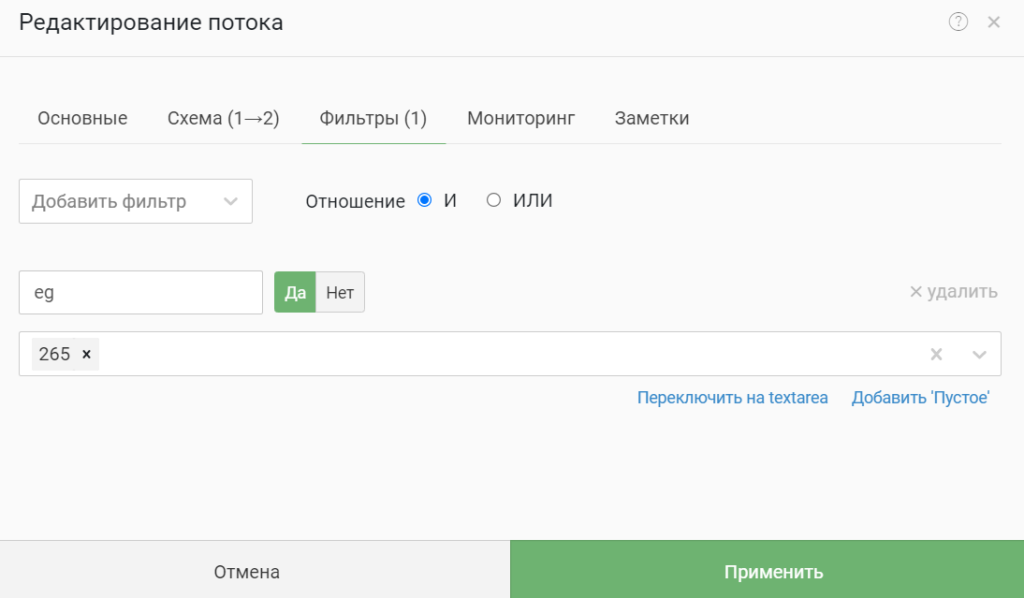This screenshot has height=598, width=1024.
Task: Remove the 265 tag from the filter values
Action: pyautogui.click(x=86, y=354)
